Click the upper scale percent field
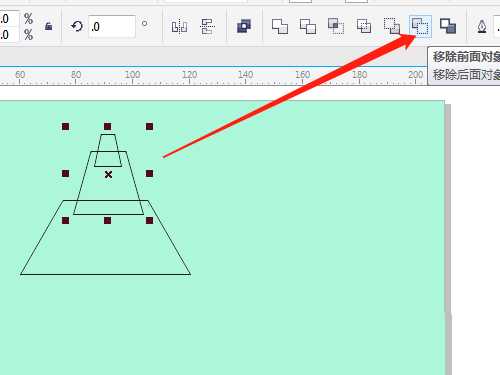This screenshot has height=375, width=500. click(x=9, y=18)
